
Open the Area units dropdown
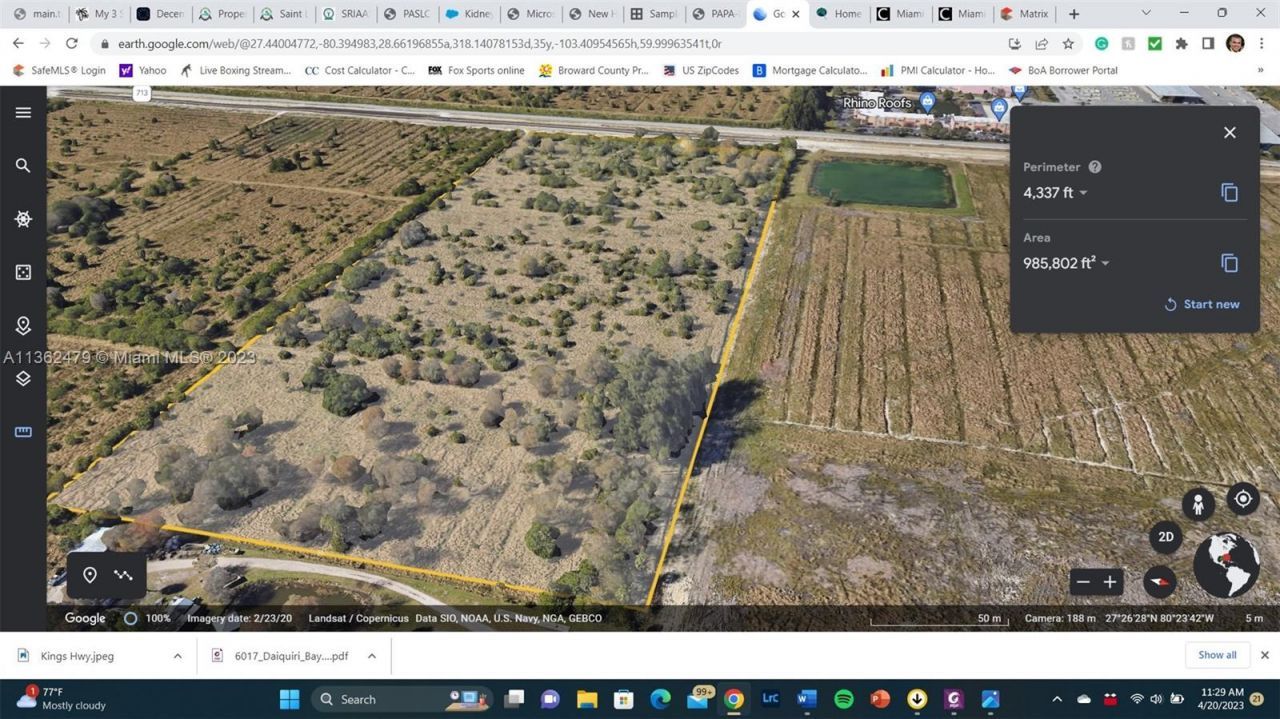(1105, 263)
